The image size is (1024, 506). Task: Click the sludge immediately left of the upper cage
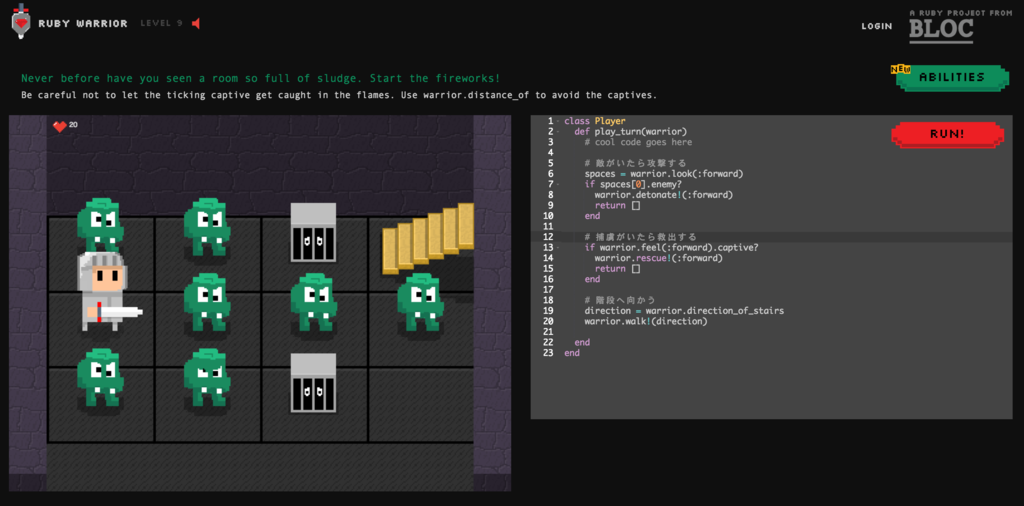[x=206, y=227]
